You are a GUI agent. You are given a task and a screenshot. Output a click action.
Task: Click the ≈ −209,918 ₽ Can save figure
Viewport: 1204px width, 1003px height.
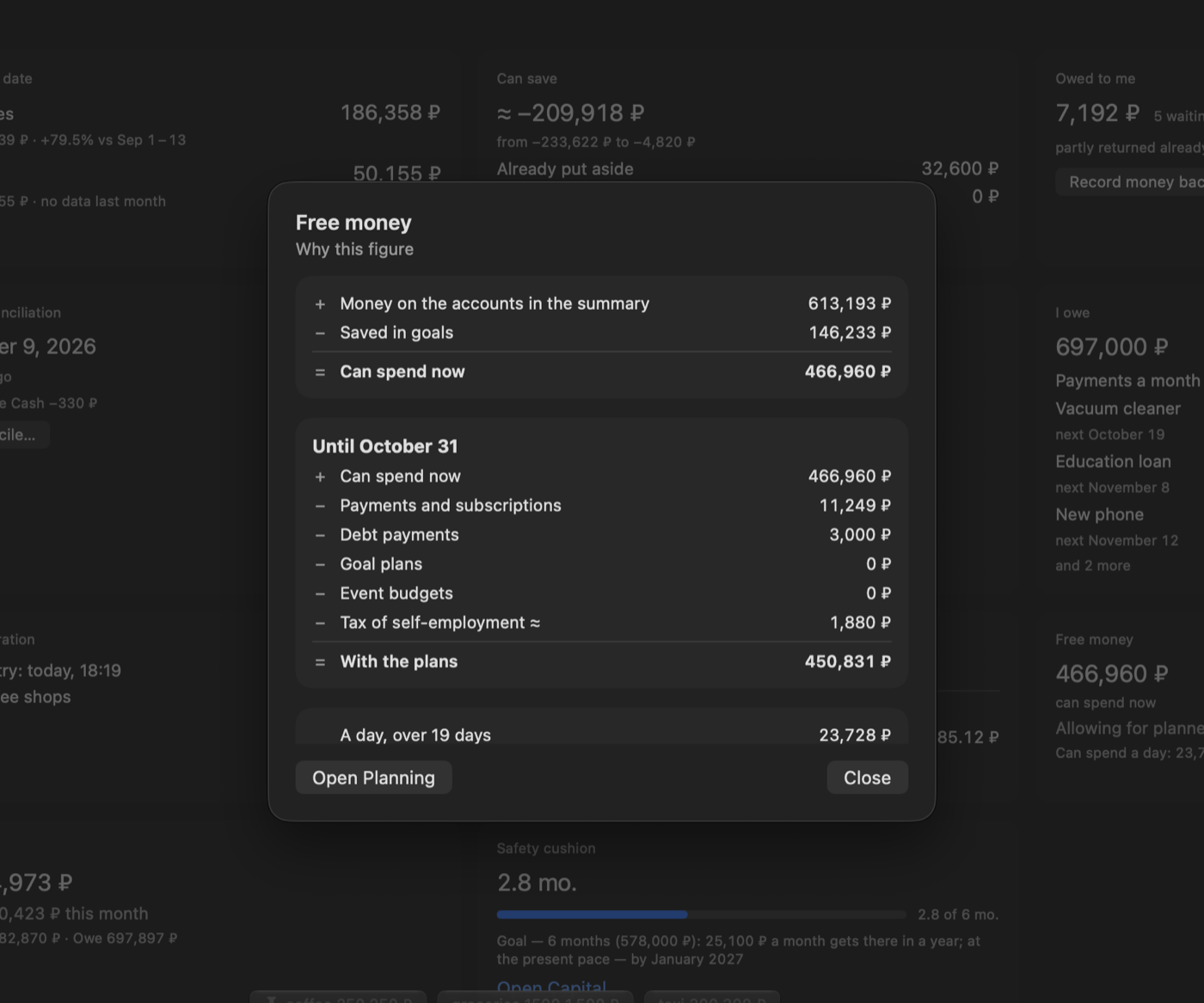coord(570,113)
